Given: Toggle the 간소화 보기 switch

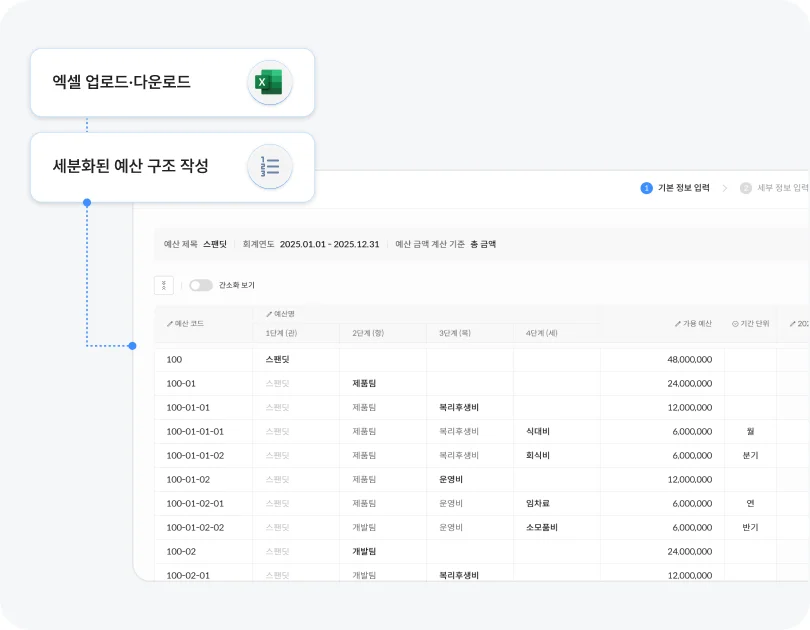Looking at the screenshot, I should (201, 285).
